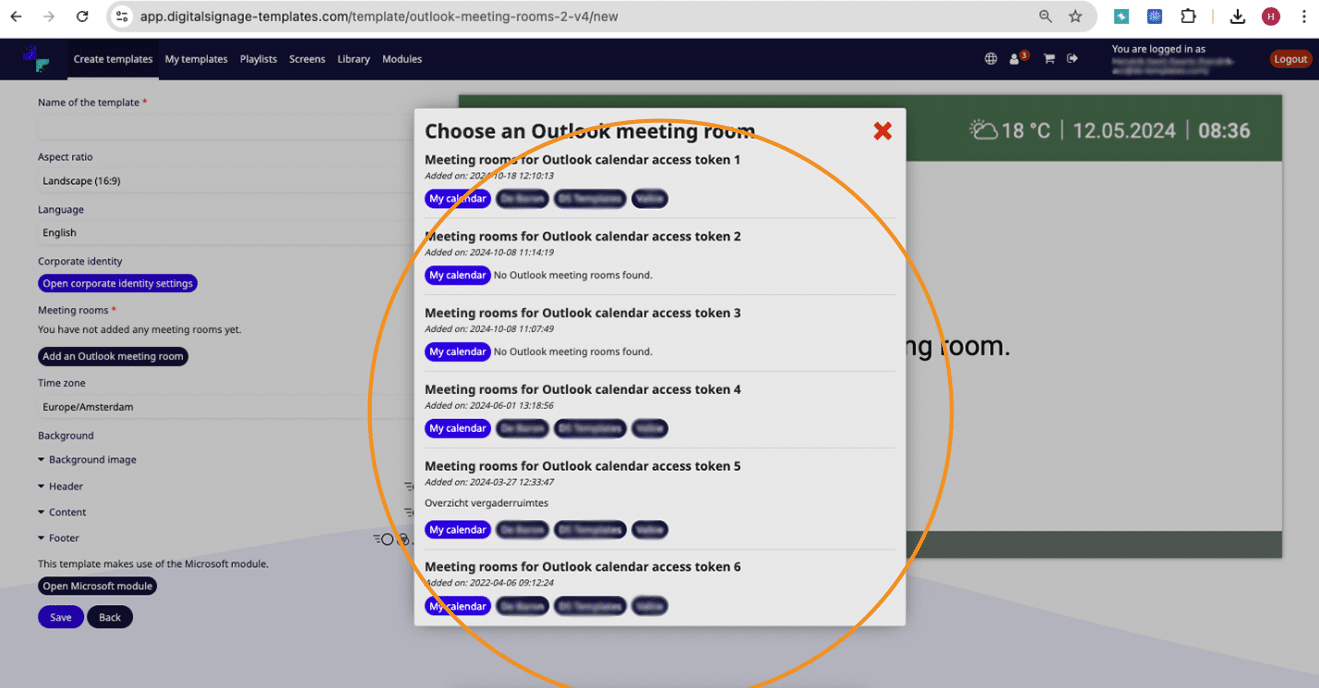Open corporate identity settings
Viewport: 1319px width, 688px height.
tap(117, 284)
